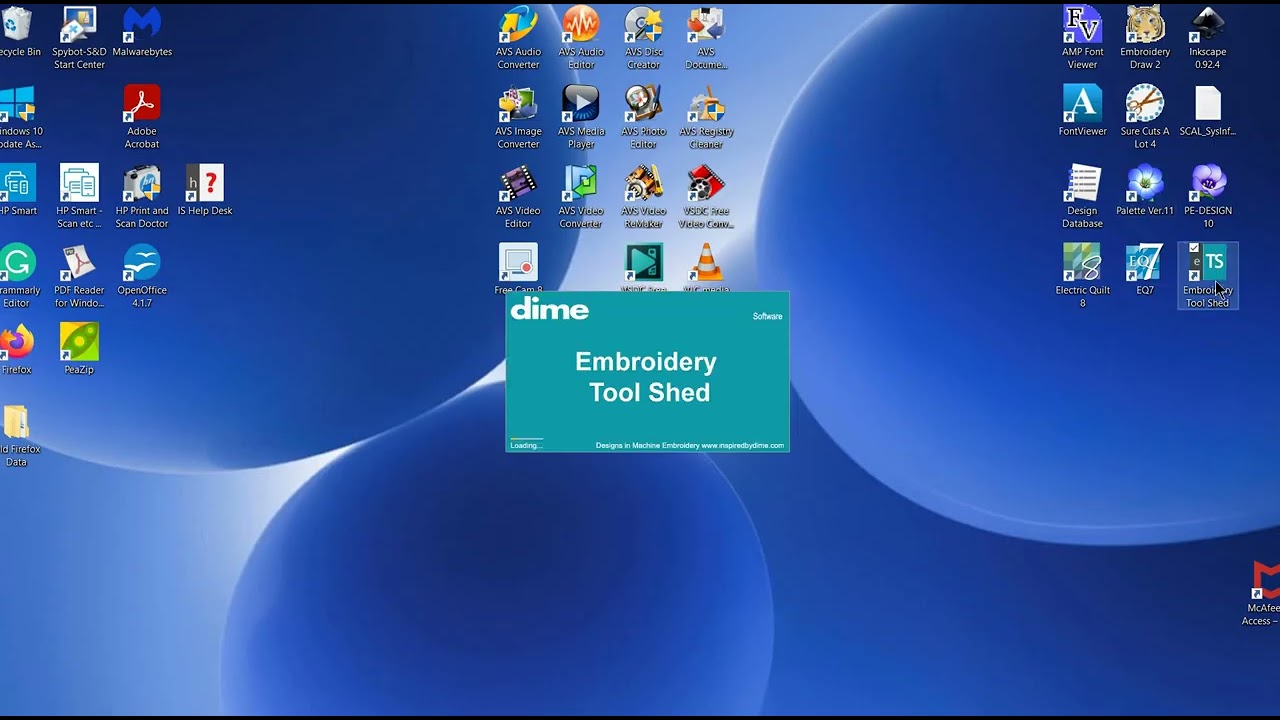Select the HP Smart desktop icon

[17, 190]
